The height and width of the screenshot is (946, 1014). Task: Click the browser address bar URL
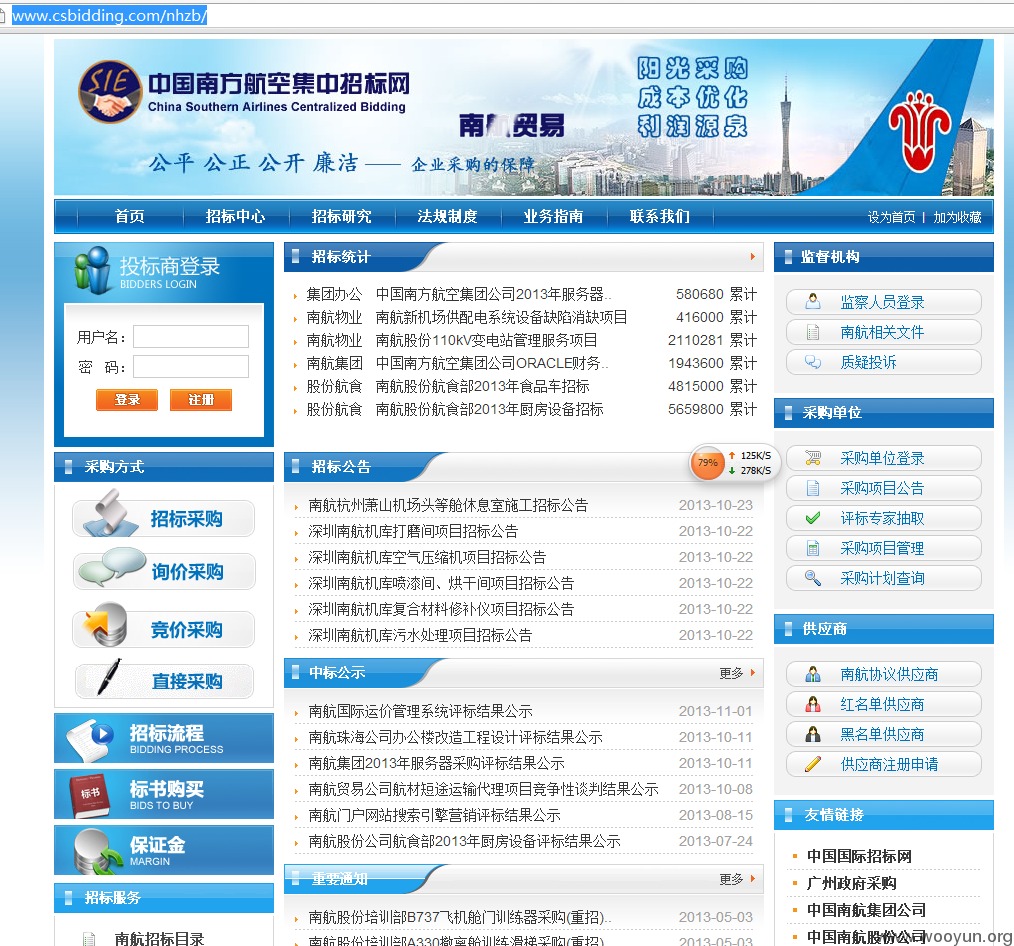[109, 16]
